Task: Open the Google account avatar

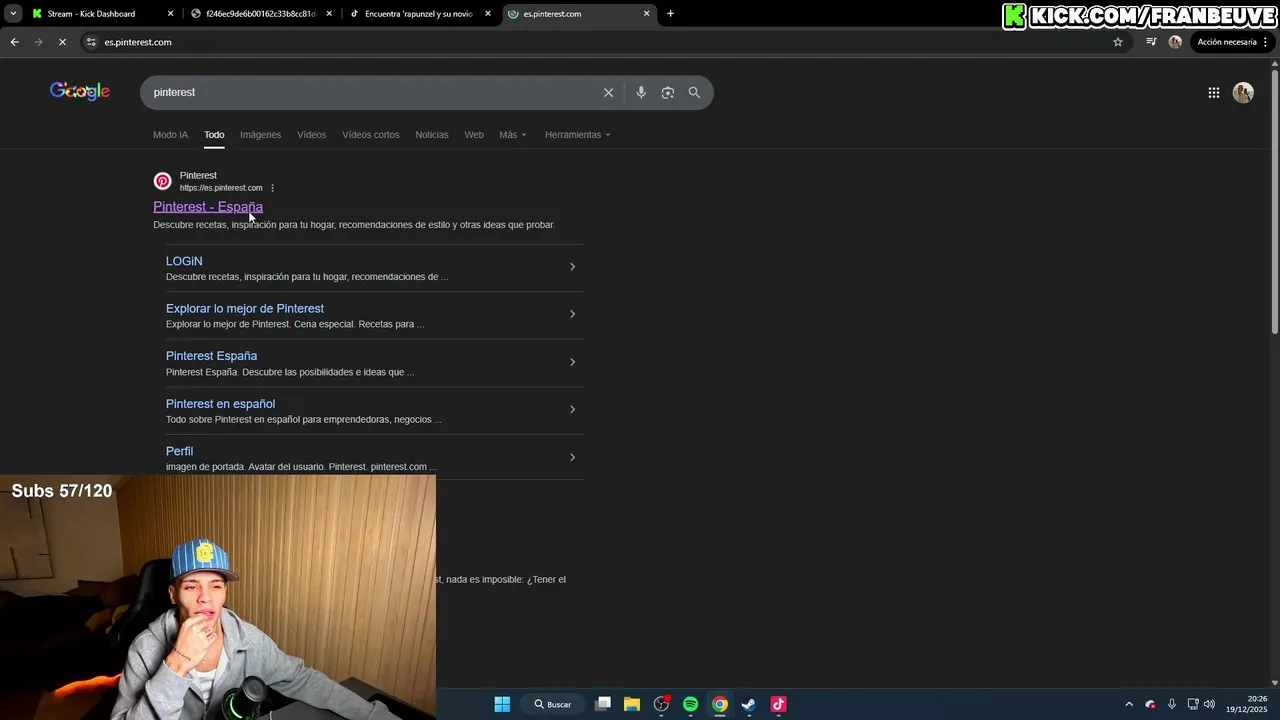Action: tap(1243, 93)
